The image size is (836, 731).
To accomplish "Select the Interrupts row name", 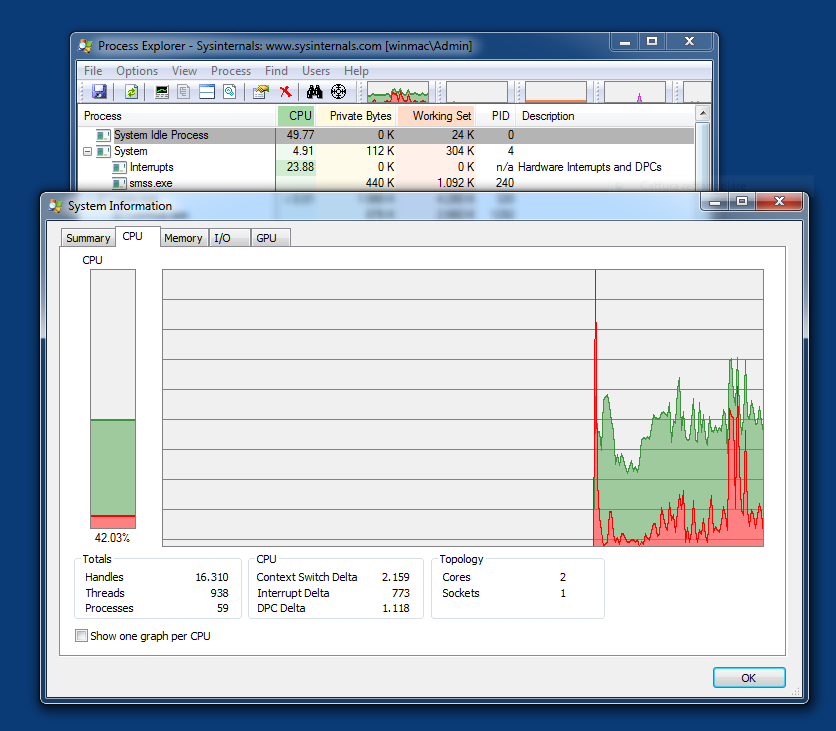I will pos(151,167).
